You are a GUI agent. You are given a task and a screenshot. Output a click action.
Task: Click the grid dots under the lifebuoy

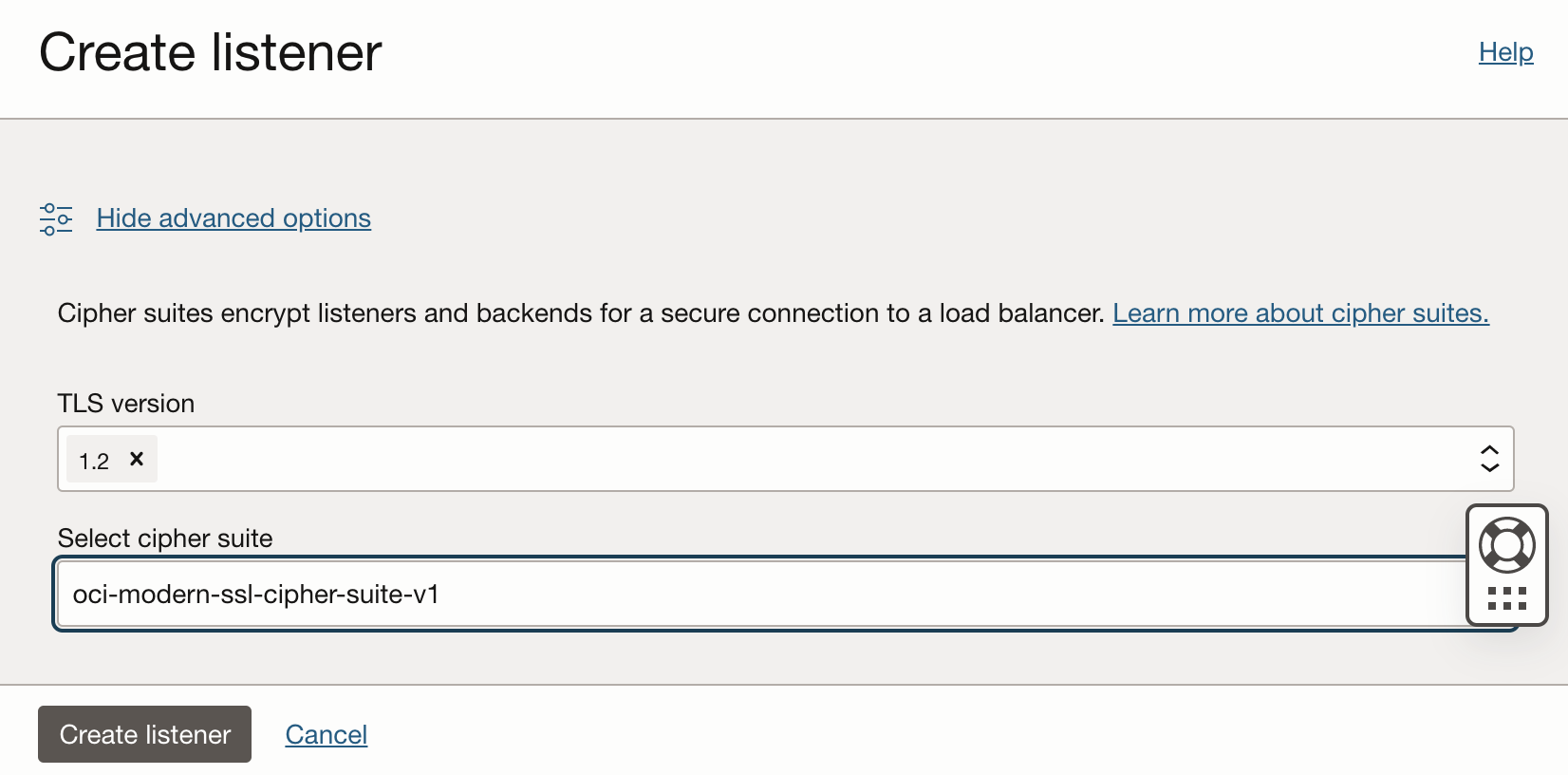click(x=1506, y=598)
